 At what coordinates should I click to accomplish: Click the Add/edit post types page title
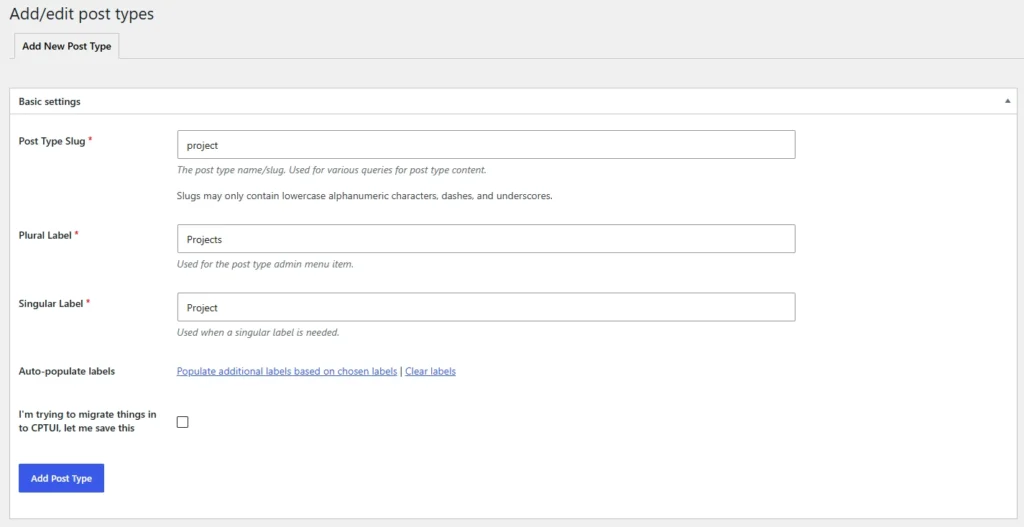pos(82,14)
